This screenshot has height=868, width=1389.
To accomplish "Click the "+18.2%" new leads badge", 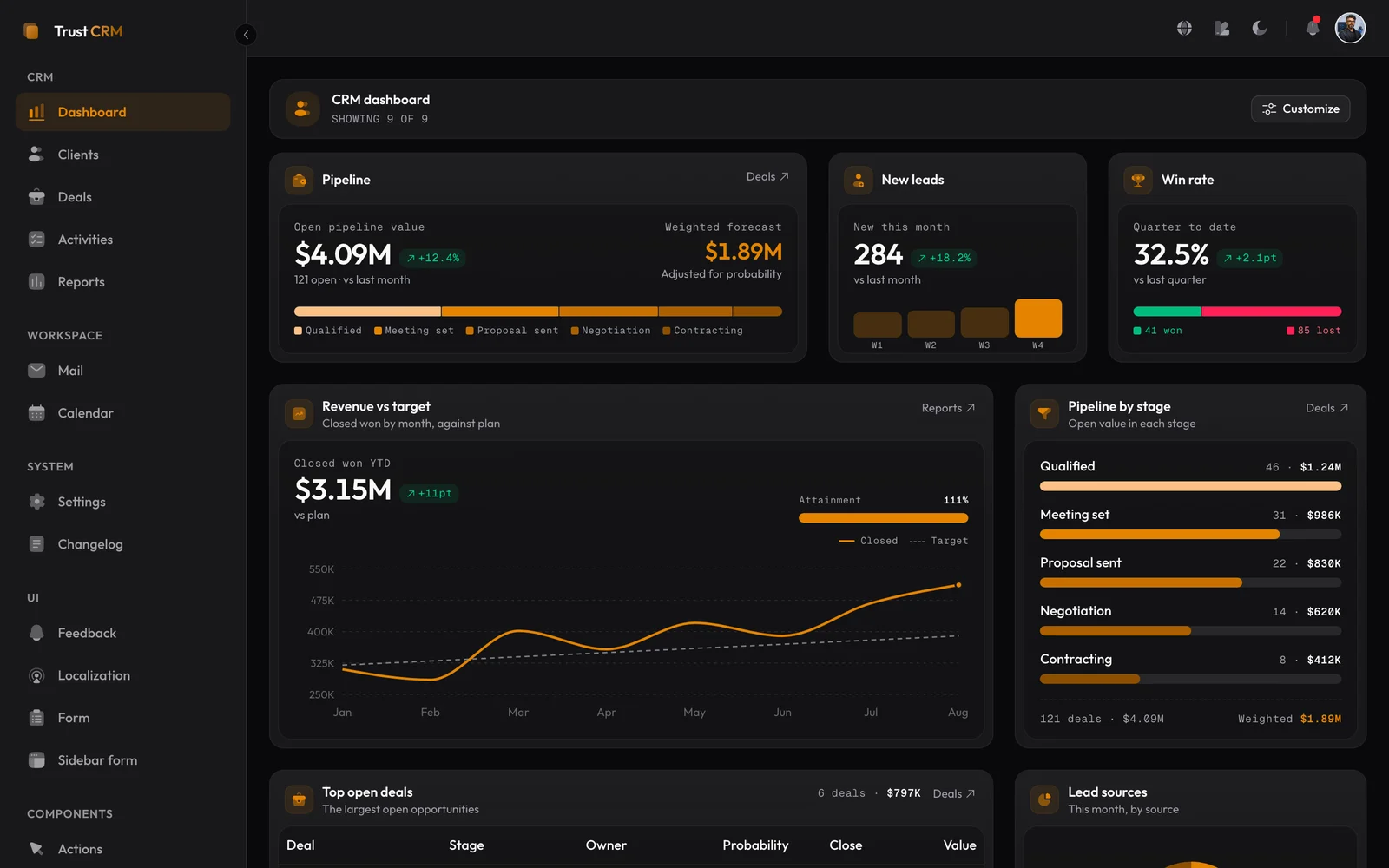I will coord(945,258).
